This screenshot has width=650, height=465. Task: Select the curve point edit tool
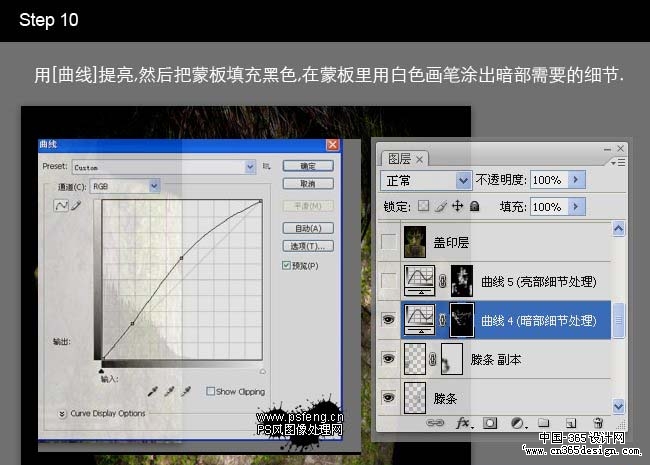tap(61, 206)
